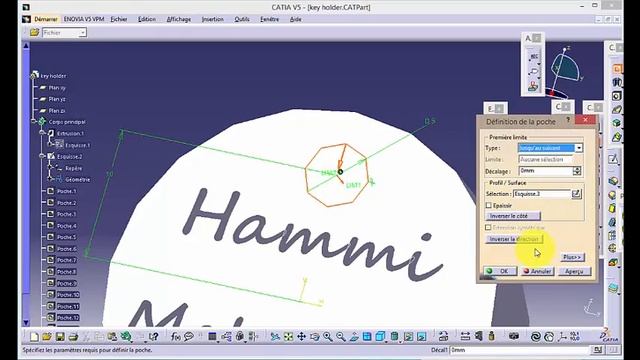The image size is (640, 360).
Task: Click the Capture camera icon
Action: [513, 337]
